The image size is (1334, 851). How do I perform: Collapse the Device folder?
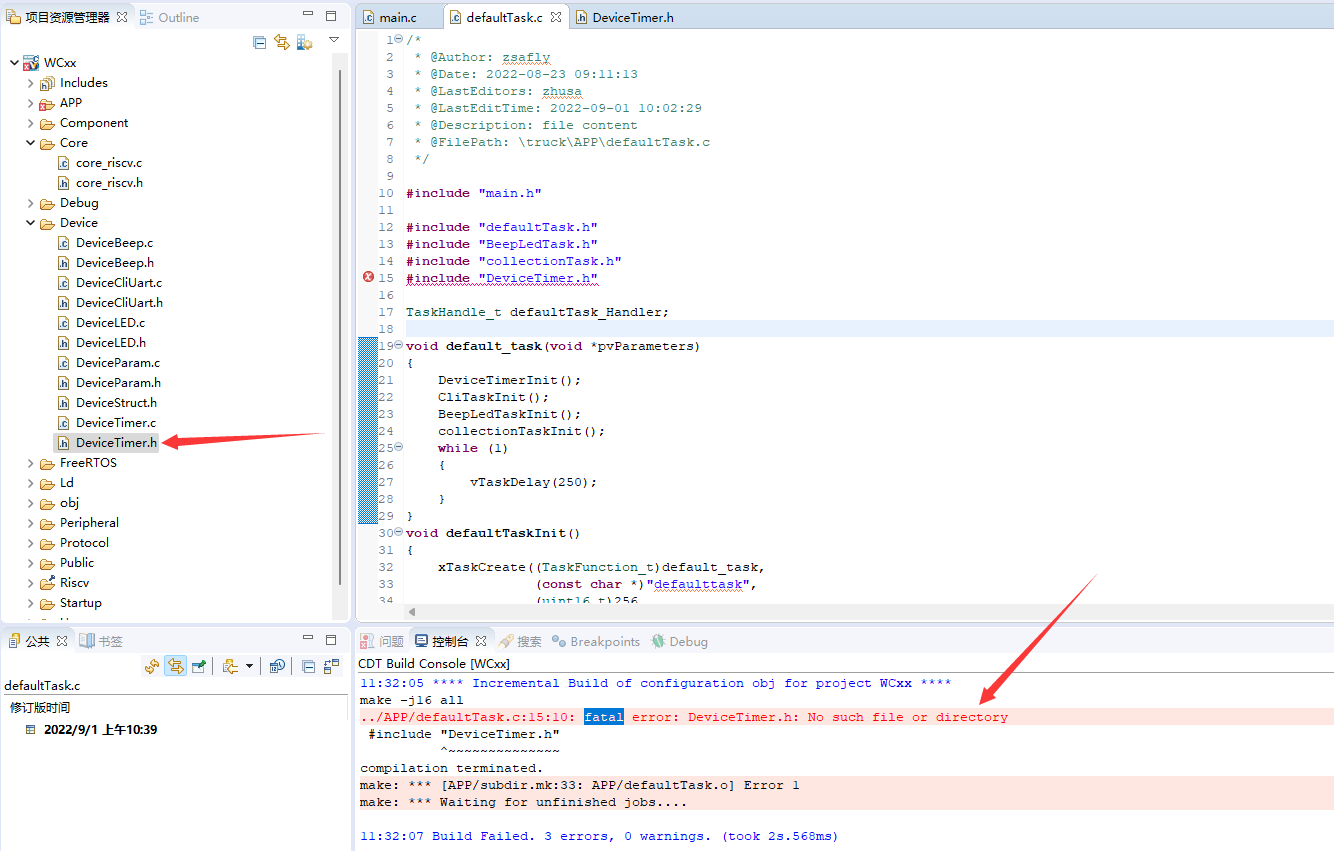click(x=30, y=223)
